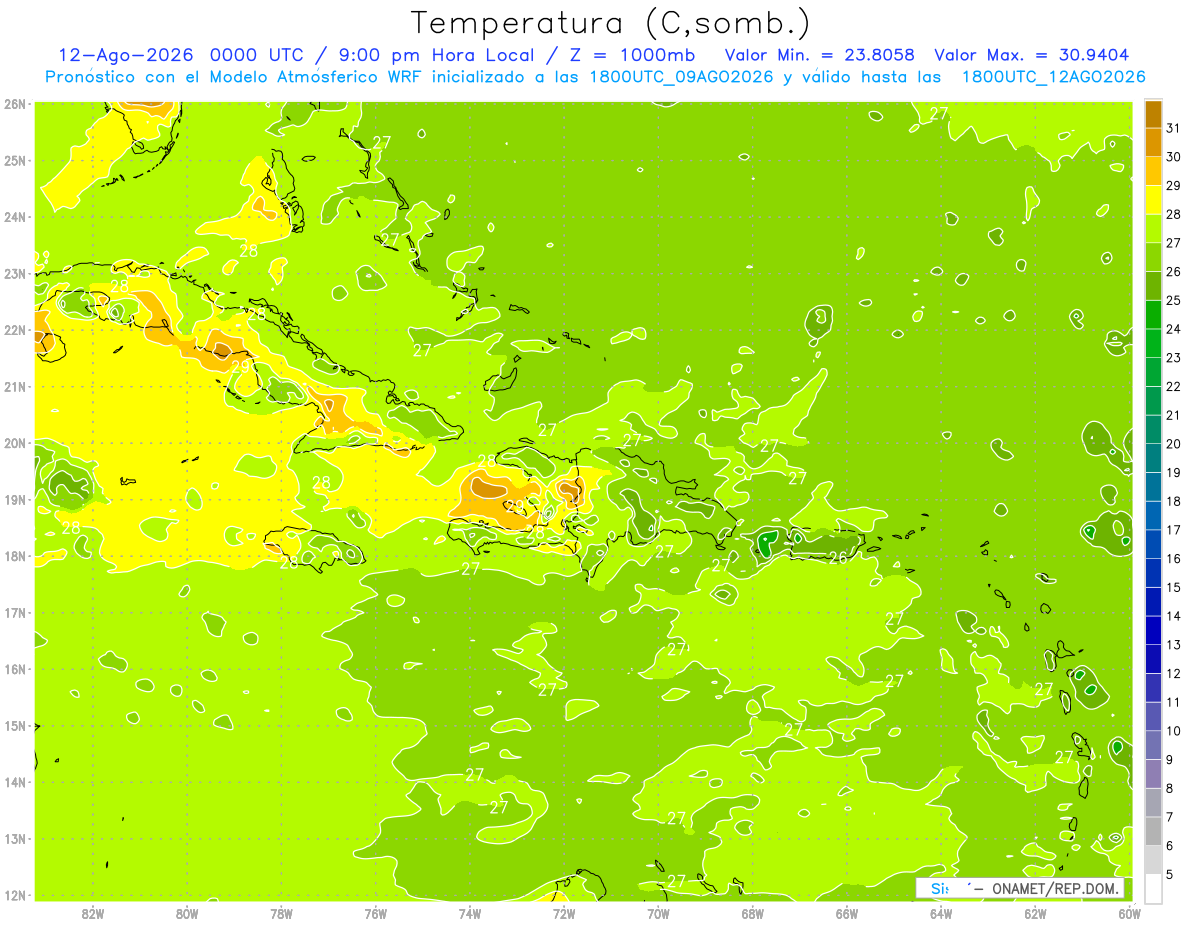
Task: Click the title 'Temperatura (C,somb.)'
Action: click(610, 23)
